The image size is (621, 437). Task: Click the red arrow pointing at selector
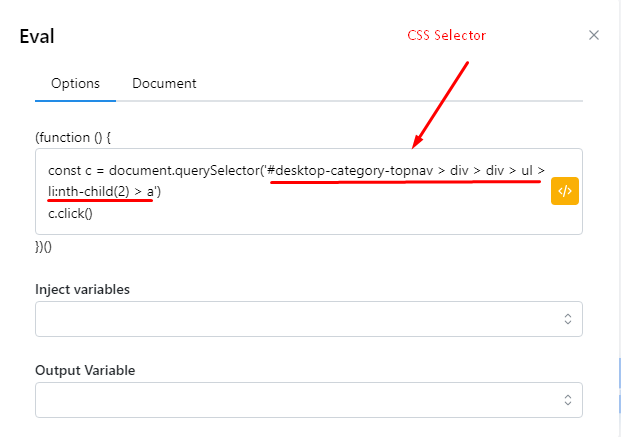(x=441, y=104)
